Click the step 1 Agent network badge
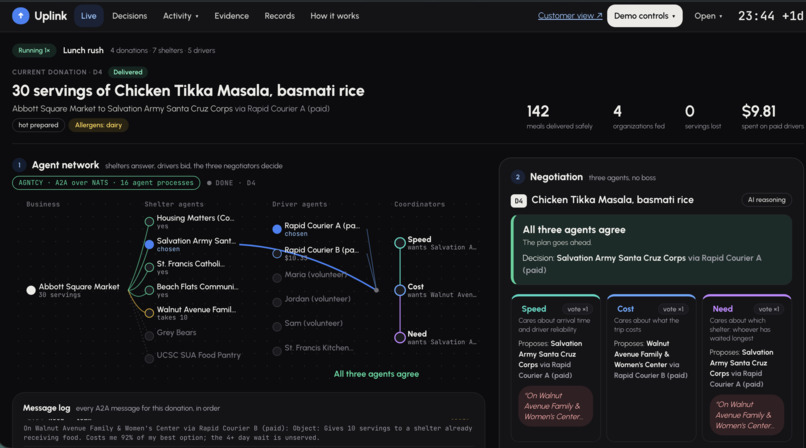Image resolution: width=806 pixels, height=448 pixels. pos(19,165)
